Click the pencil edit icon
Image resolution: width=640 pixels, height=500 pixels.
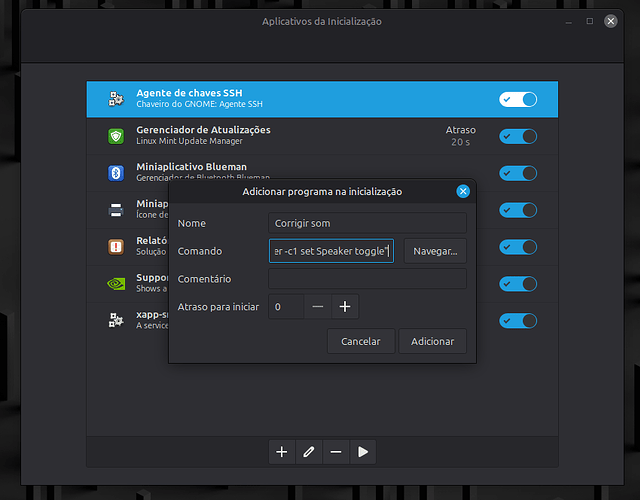point(309,452)
